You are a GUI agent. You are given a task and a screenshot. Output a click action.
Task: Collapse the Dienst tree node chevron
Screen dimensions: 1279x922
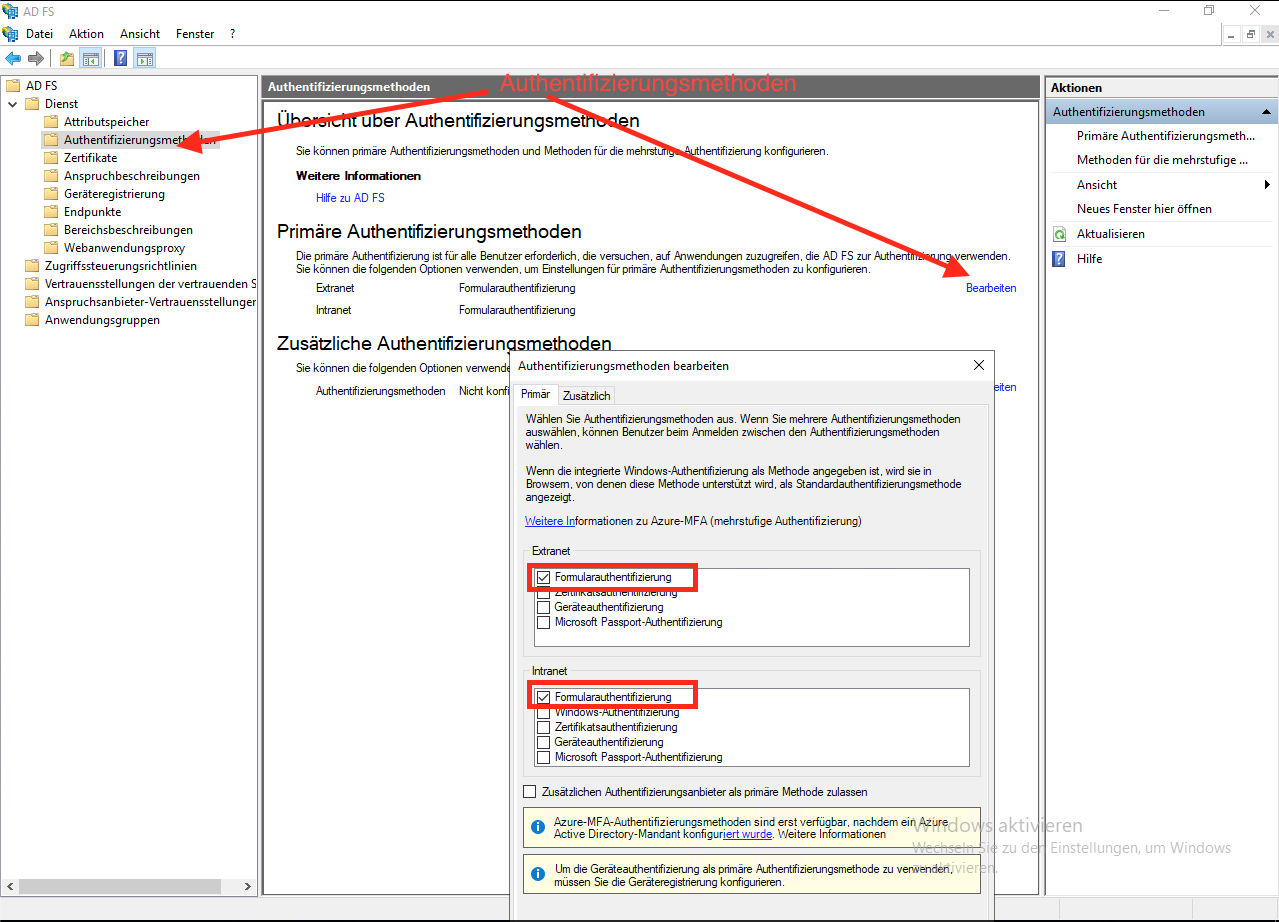[x=12, y=104]
